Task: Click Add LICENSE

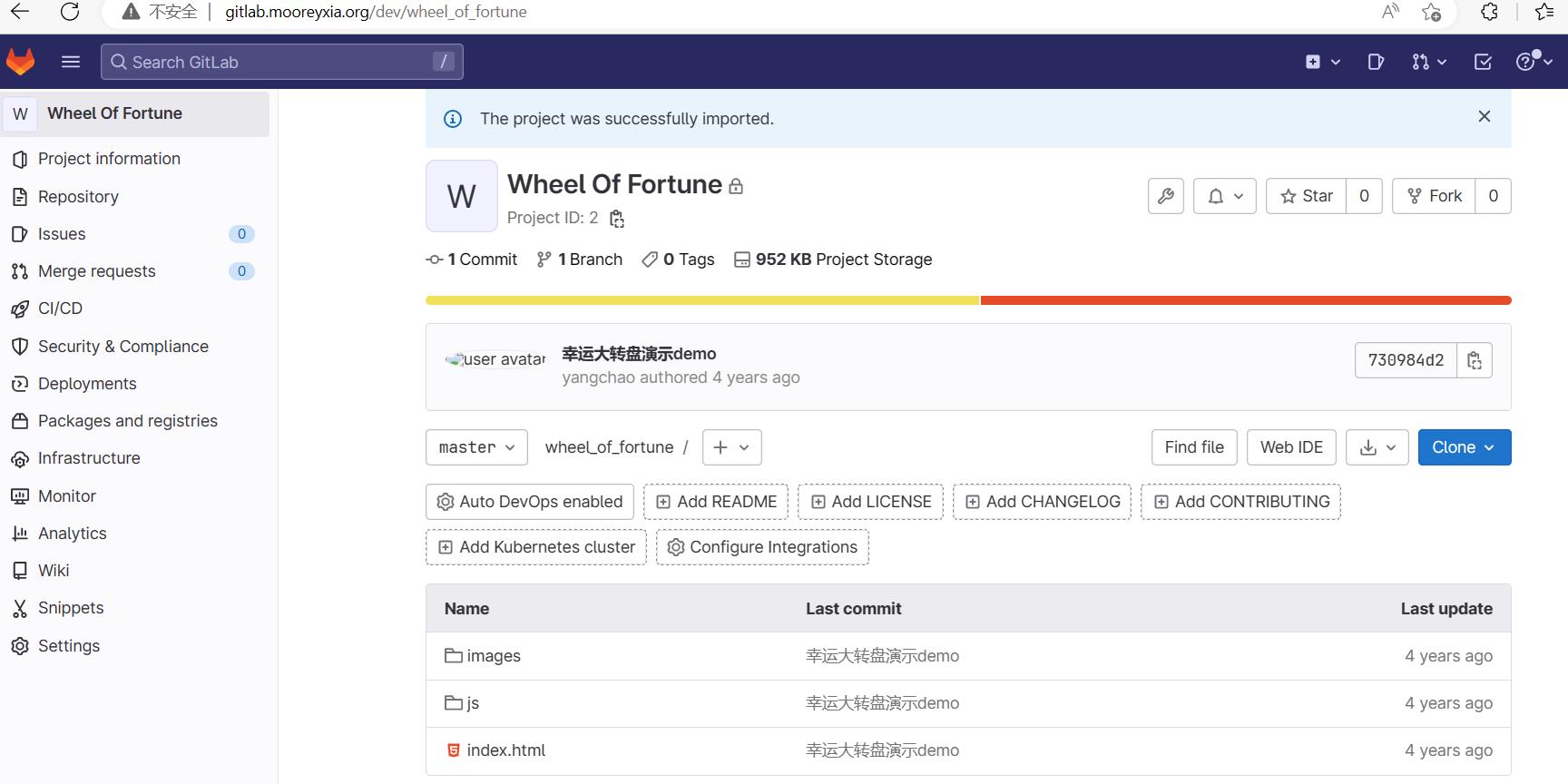Action: (871, 502)
